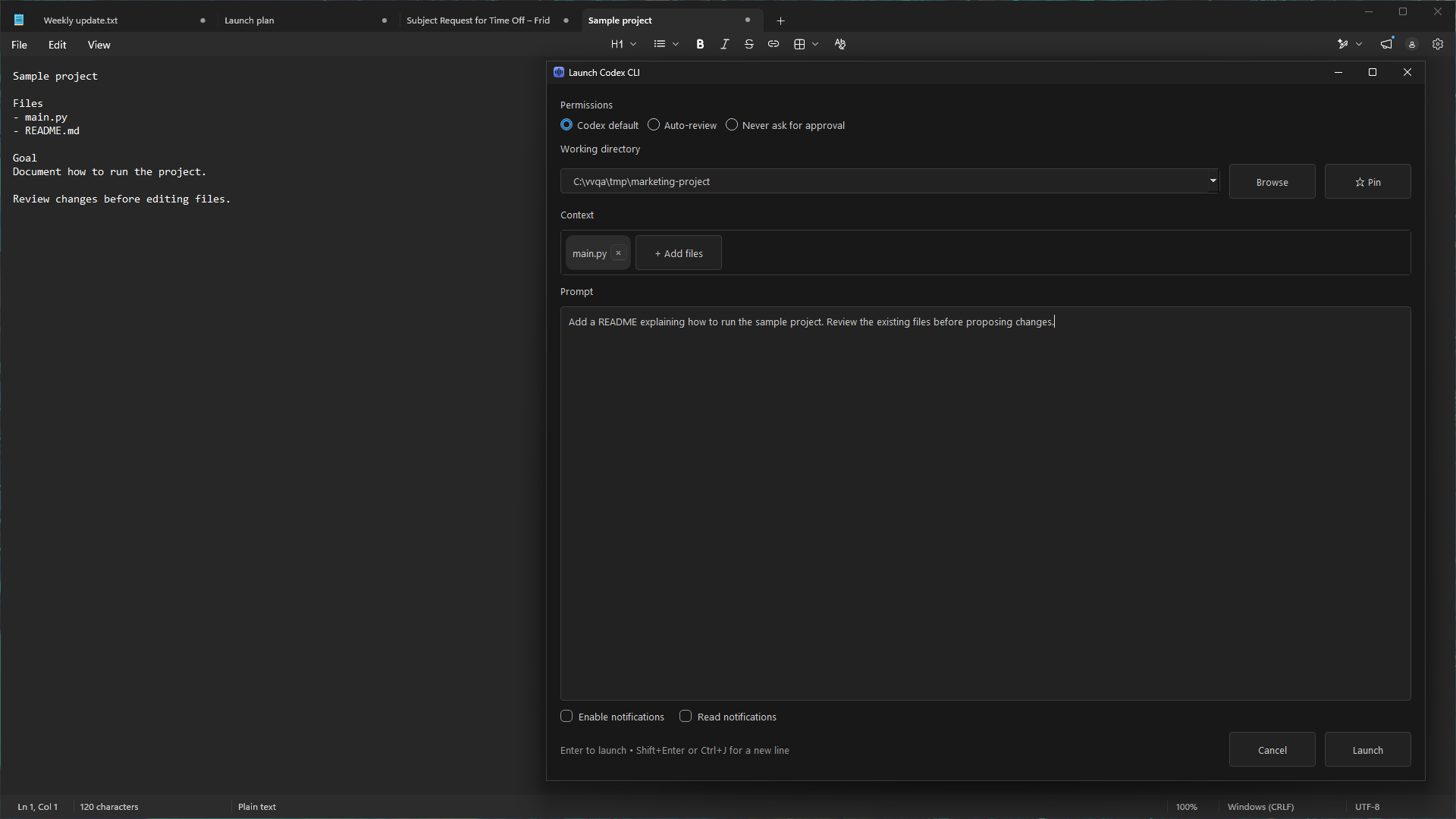
Task: Expand the list style dropdown chevron
Action: 676,45
